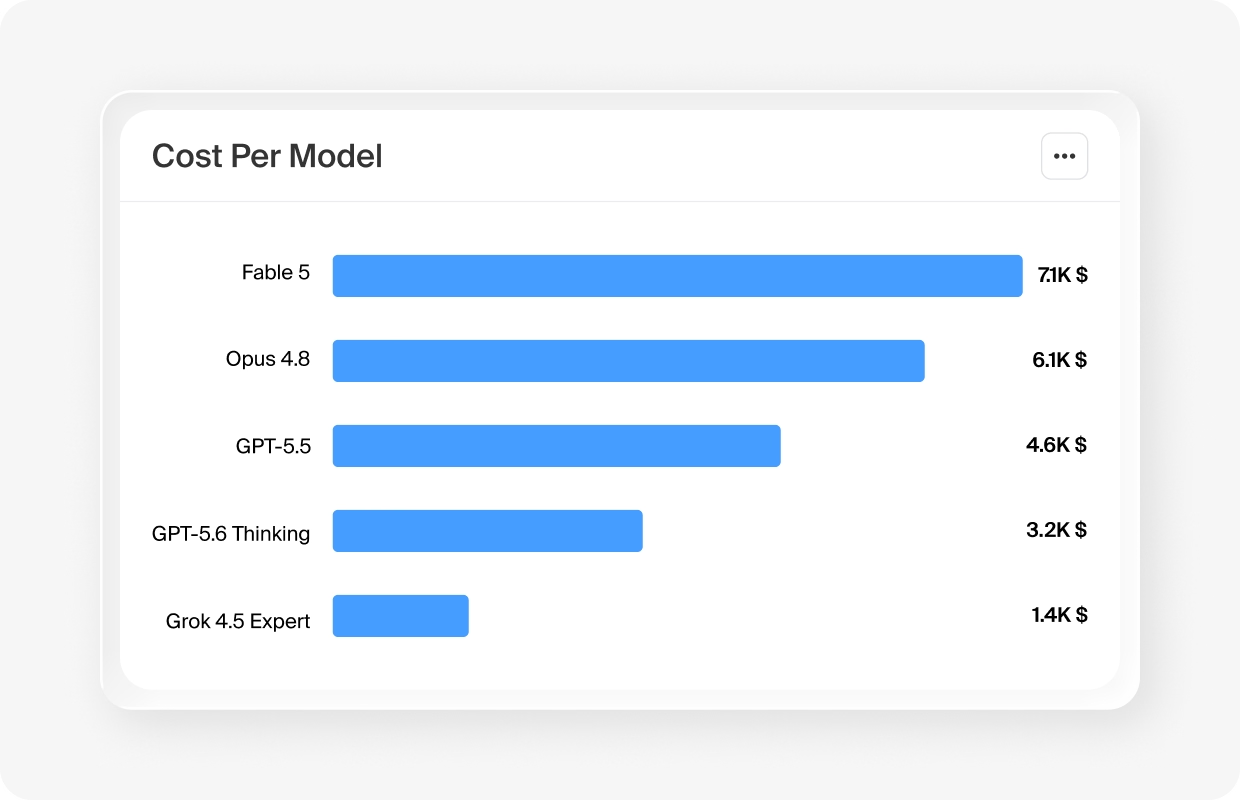Click the Cost Per Model title
Screen dimensions: 1240x800
coord(267,156)
